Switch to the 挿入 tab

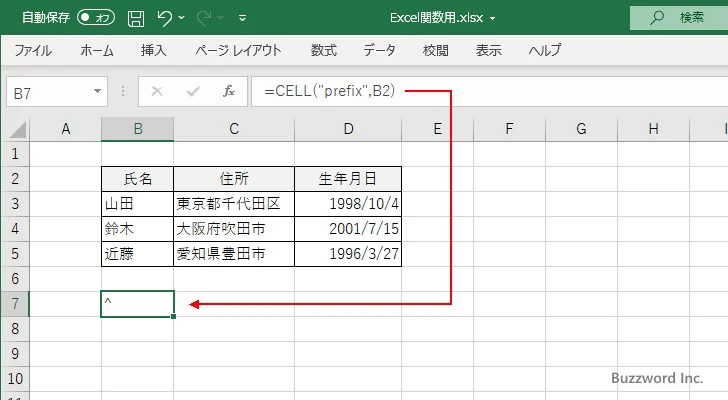(154, 50)
